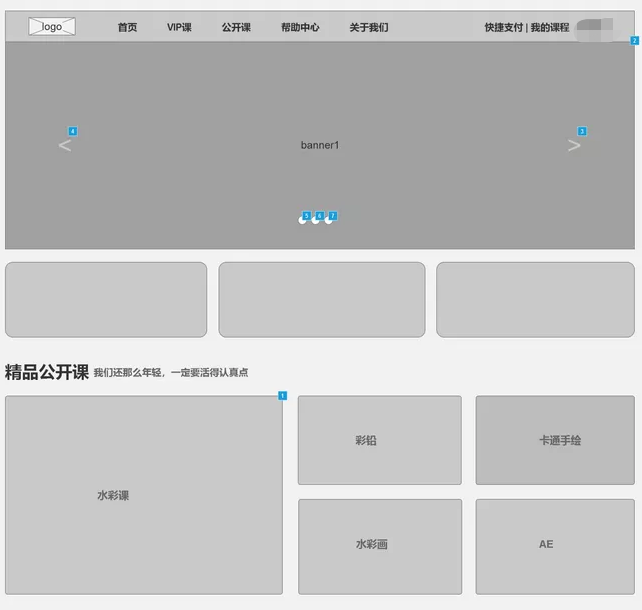Click subtitle 我们还那么年轻，一定要活得认真点
Screen dimensions: 642x610
tap(171, 373)
